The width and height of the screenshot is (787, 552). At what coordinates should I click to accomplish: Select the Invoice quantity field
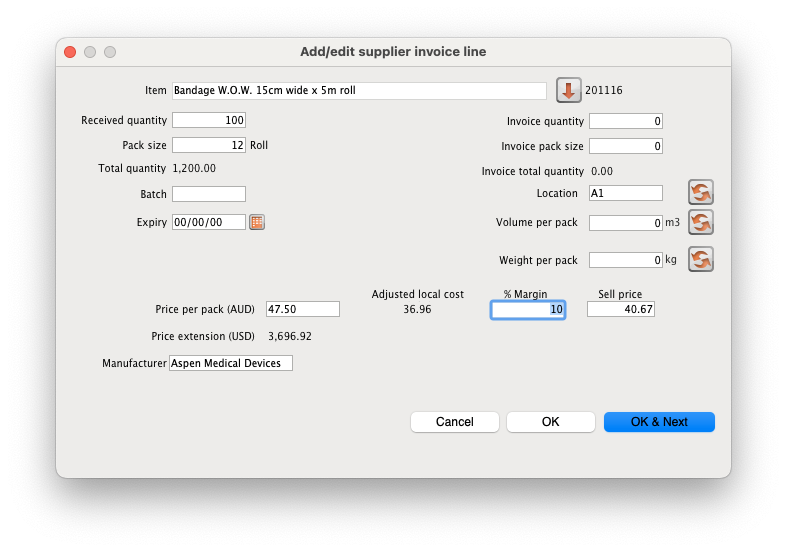626,121
